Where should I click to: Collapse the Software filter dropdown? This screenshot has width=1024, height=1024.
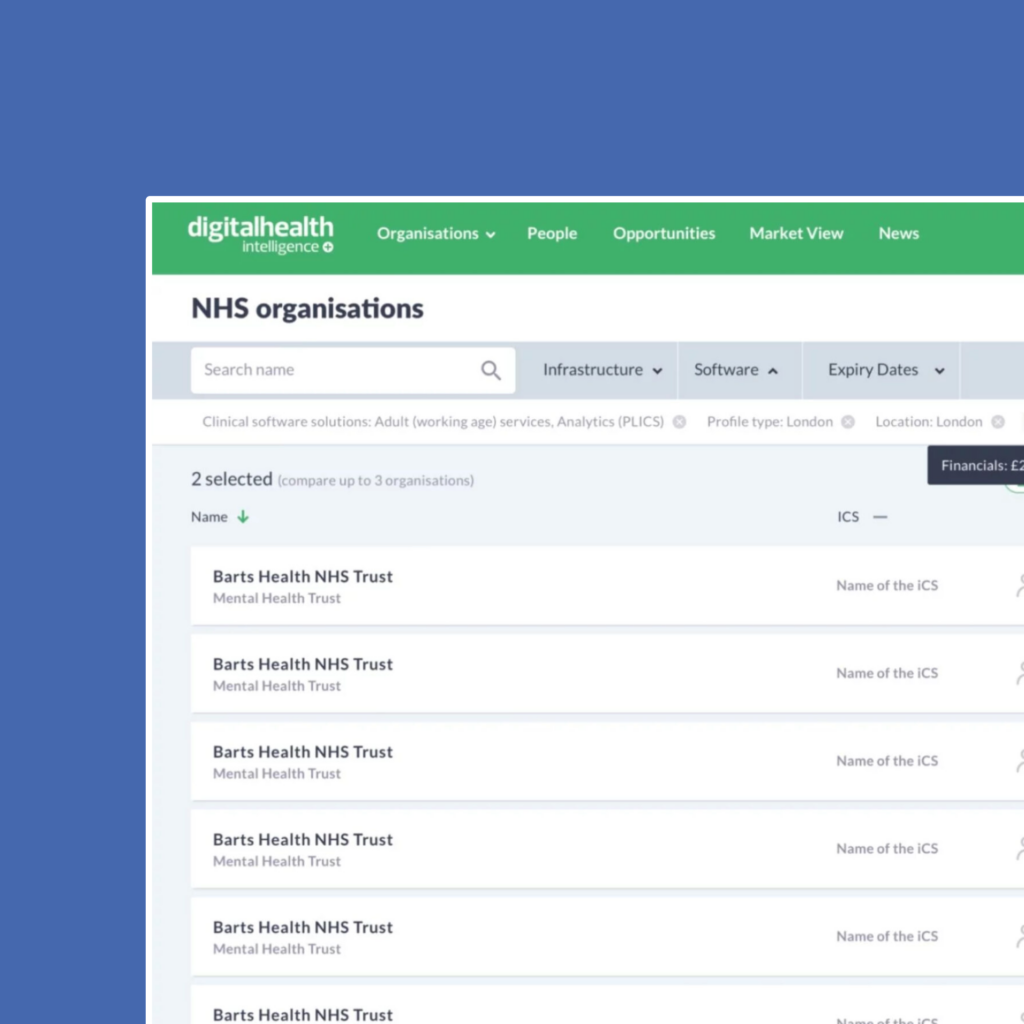pos(736,370)
